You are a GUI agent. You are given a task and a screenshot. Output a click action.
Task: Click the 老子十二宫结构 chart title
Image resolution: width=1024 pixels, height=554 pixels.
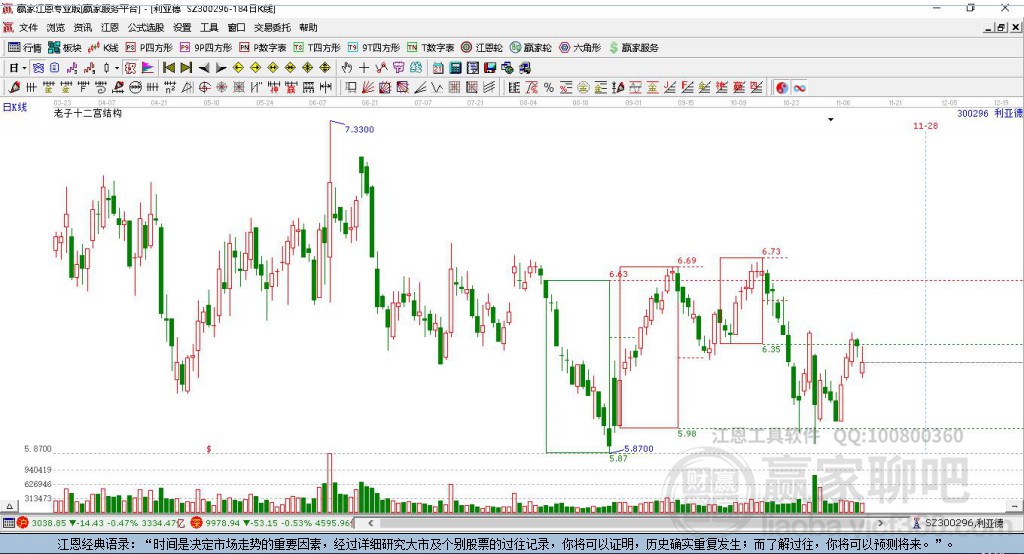tap(88, 113)
